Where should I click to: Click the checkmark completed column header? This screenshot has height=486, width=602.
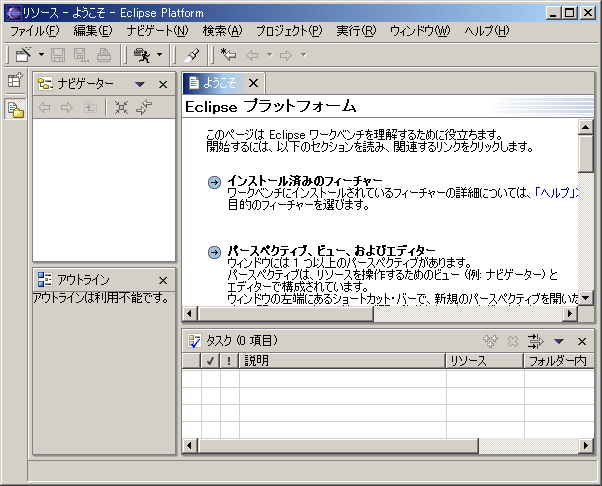click(x=210, y=361)
